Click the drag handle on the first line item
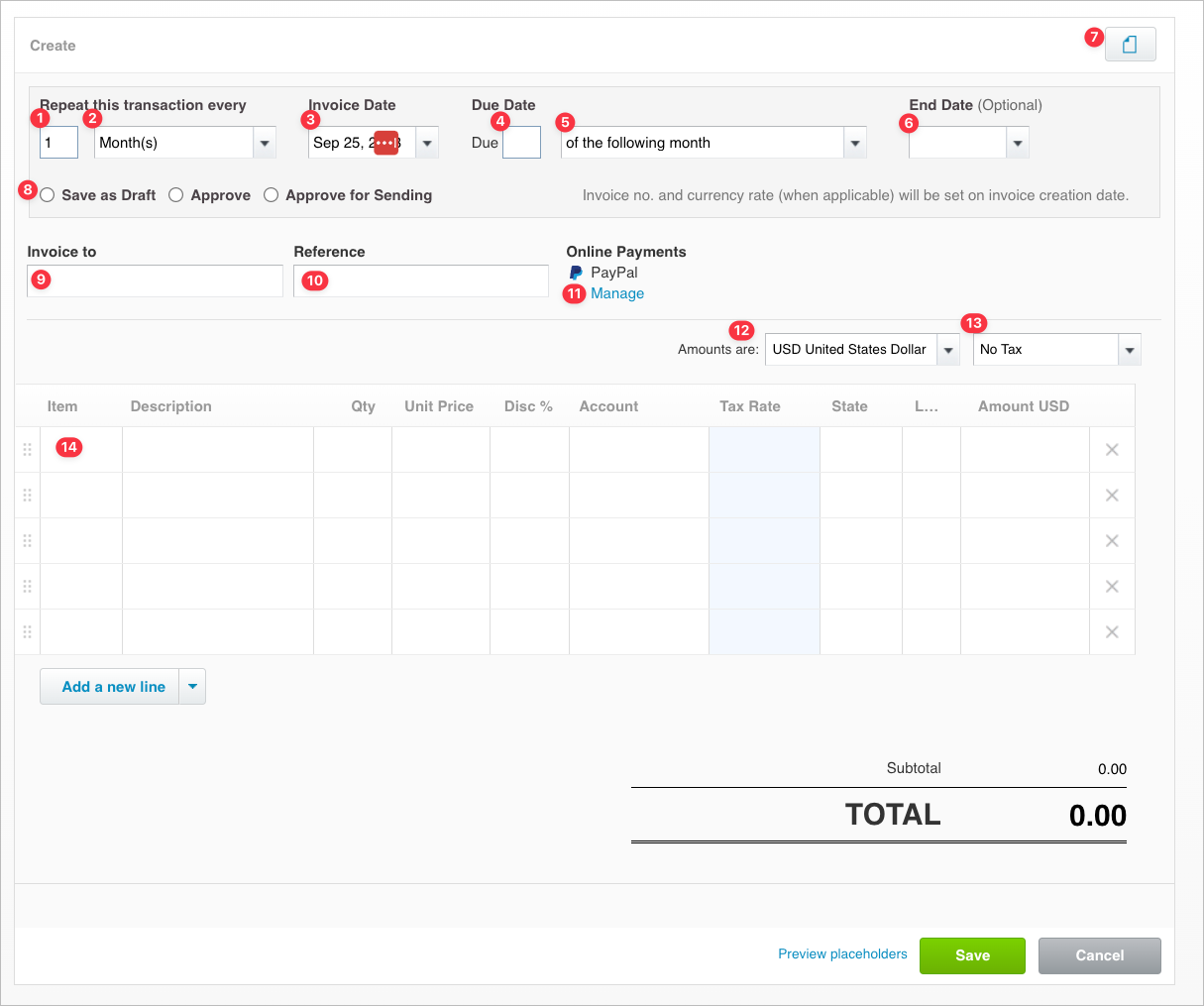The width and height of the screenshot is (1204, 1006). point(27,449)
